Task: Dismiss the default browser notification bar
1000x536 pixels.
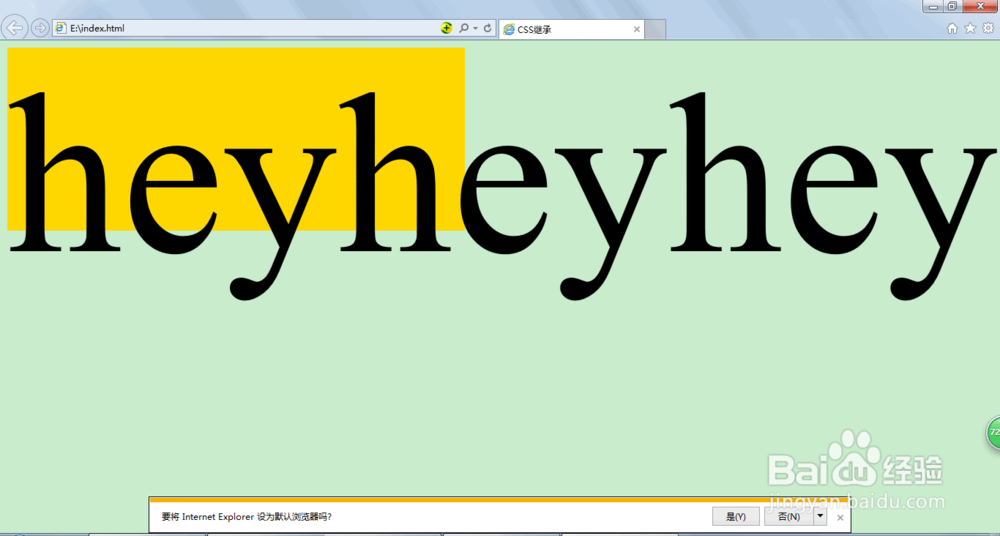Action: point(840,517)
